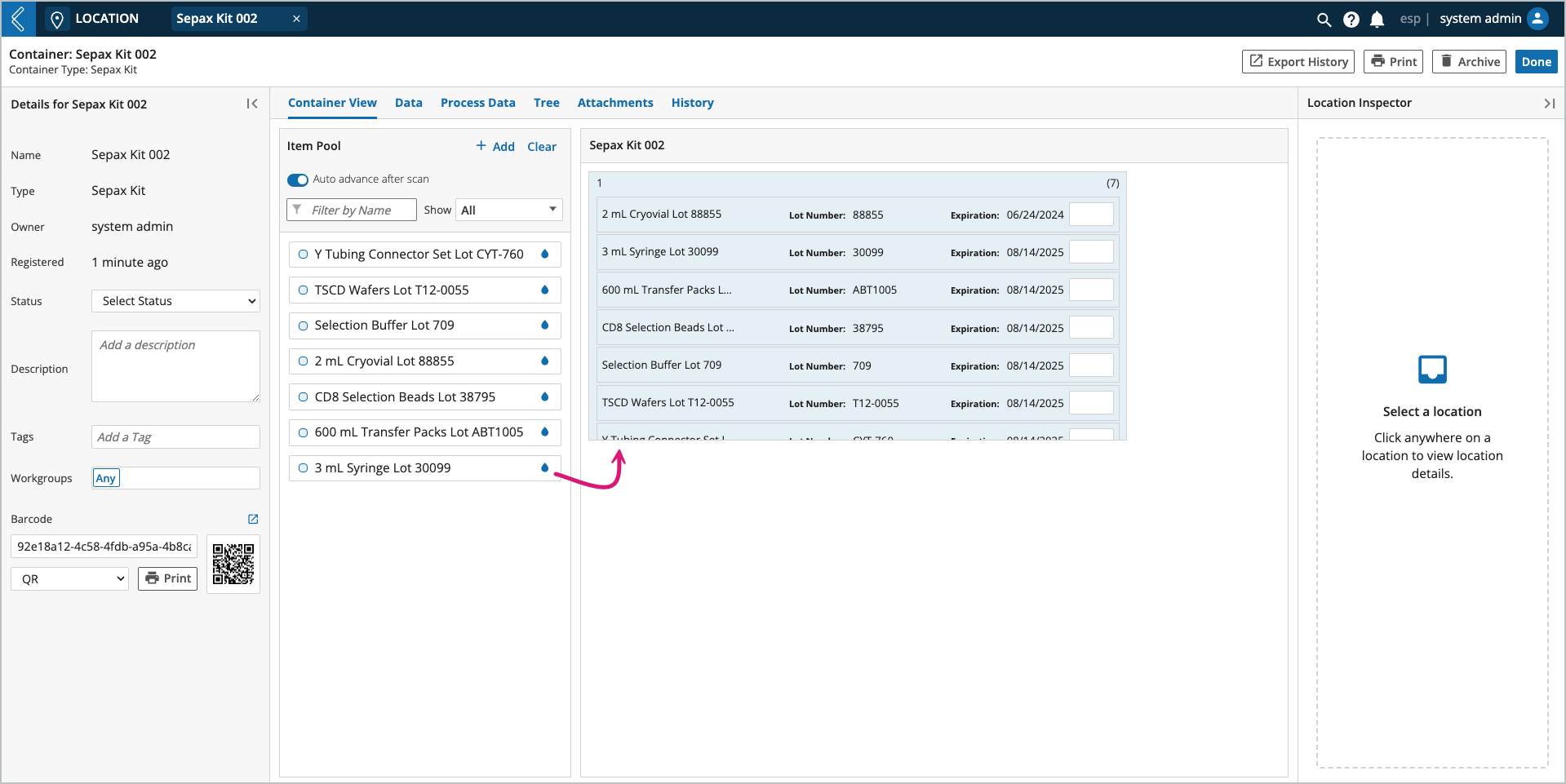Open help question mark icon
Viewport: 1566px width, 784px height.
(x=1351, y=19)
